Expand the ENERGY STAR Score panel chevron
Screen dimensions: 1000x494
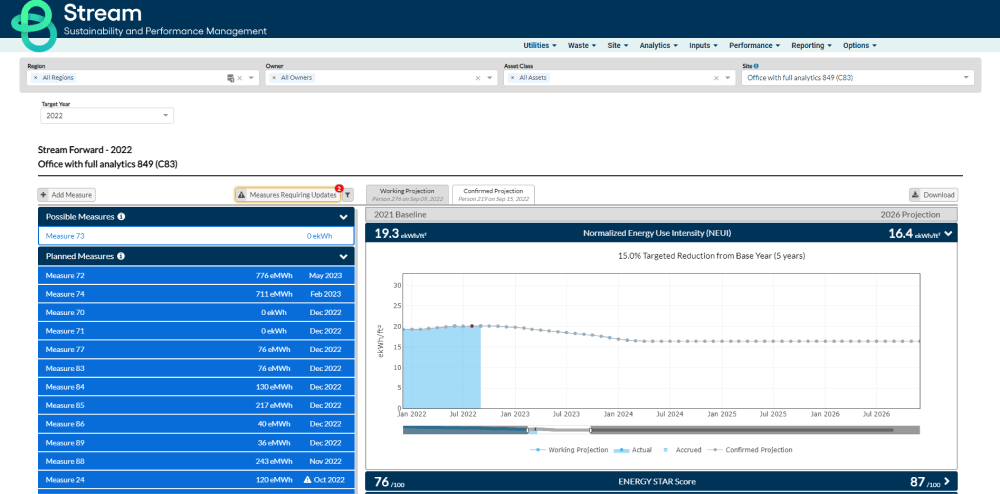946,481
